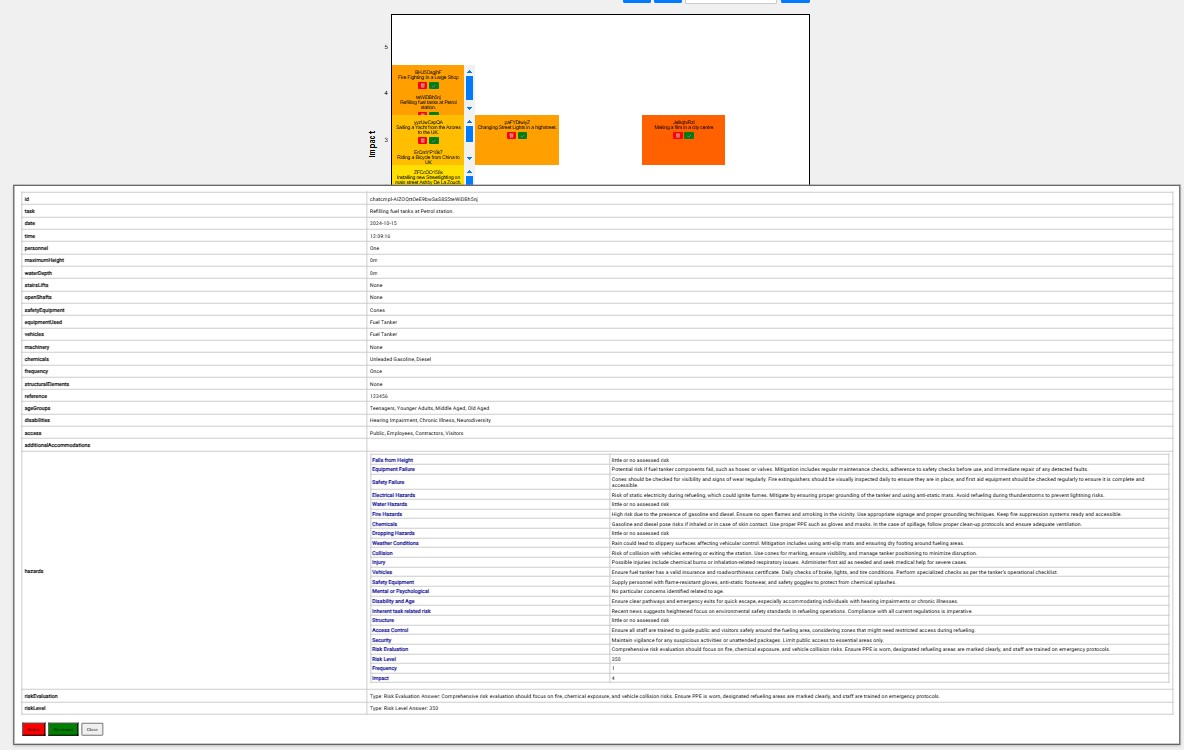
Task: Click down arrow beside Riding a Bicycle card
Action: point(469,158)
